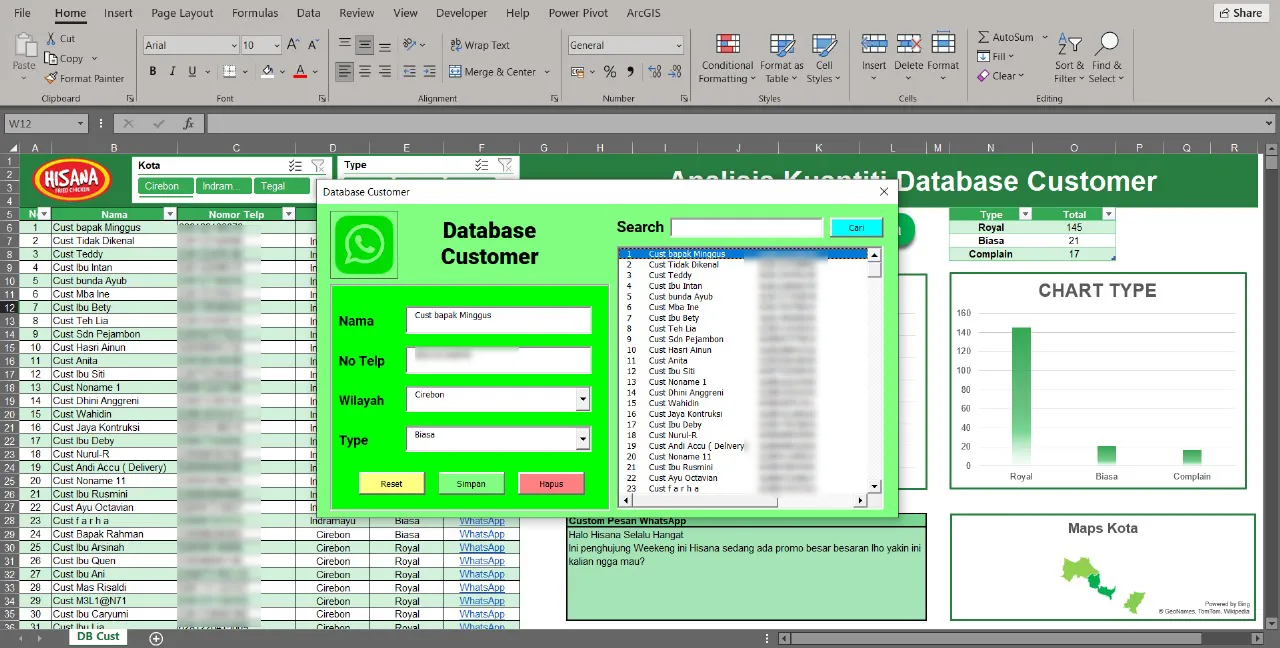This screenshot has height=648, width=1280.
Task: Open the Formulas tab
Action: point(255,13)
